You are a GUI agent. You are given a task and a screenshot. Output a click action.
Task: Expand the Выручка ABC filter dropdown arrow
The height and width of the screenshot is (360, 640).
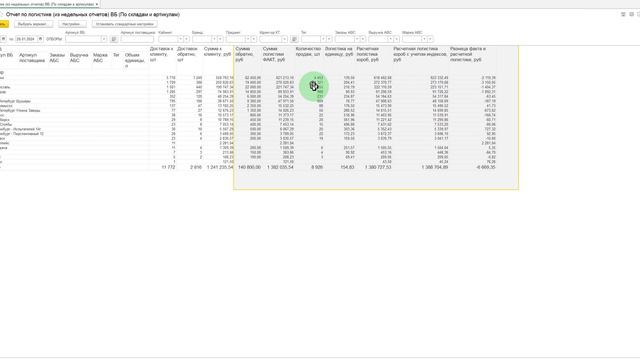390,39
